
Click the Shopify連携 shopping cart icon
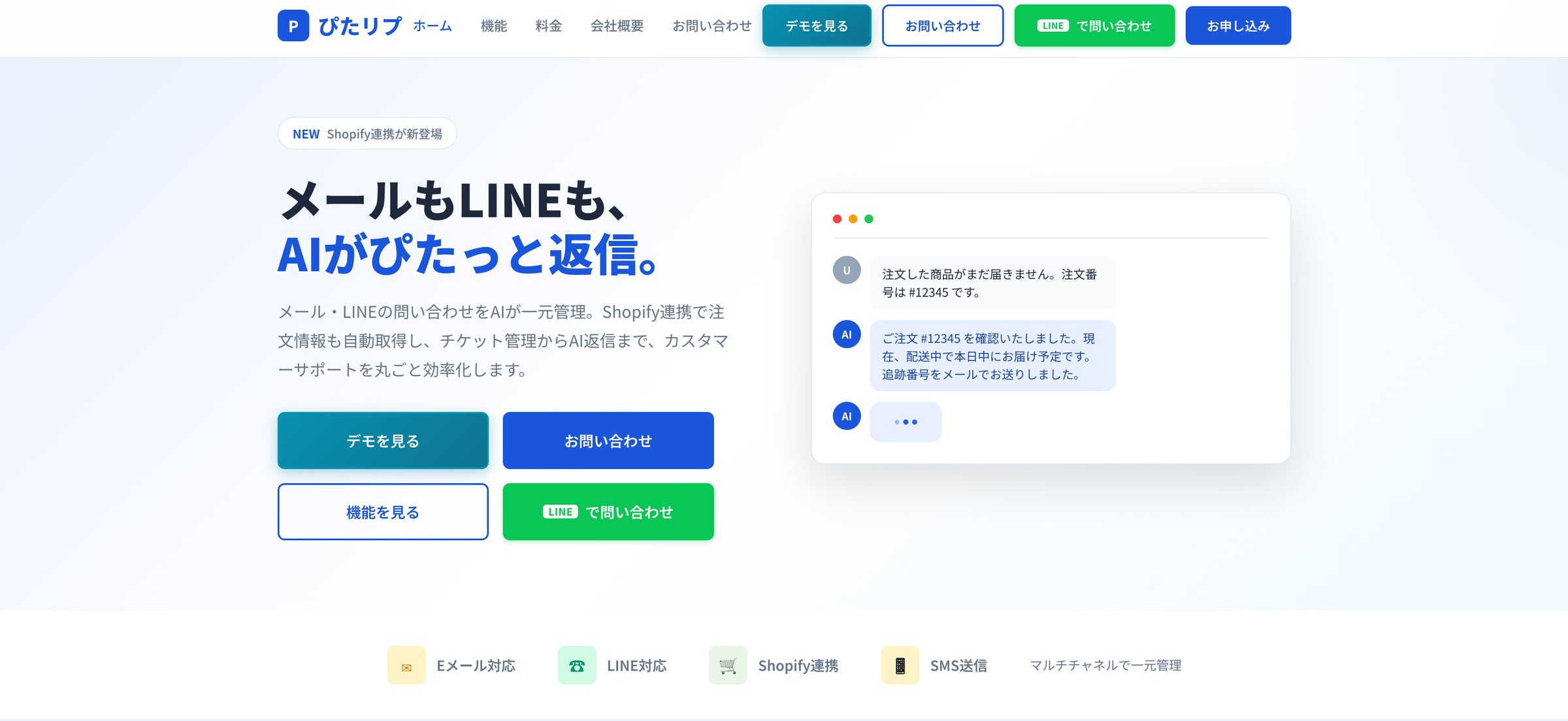[x=728, y=665]
